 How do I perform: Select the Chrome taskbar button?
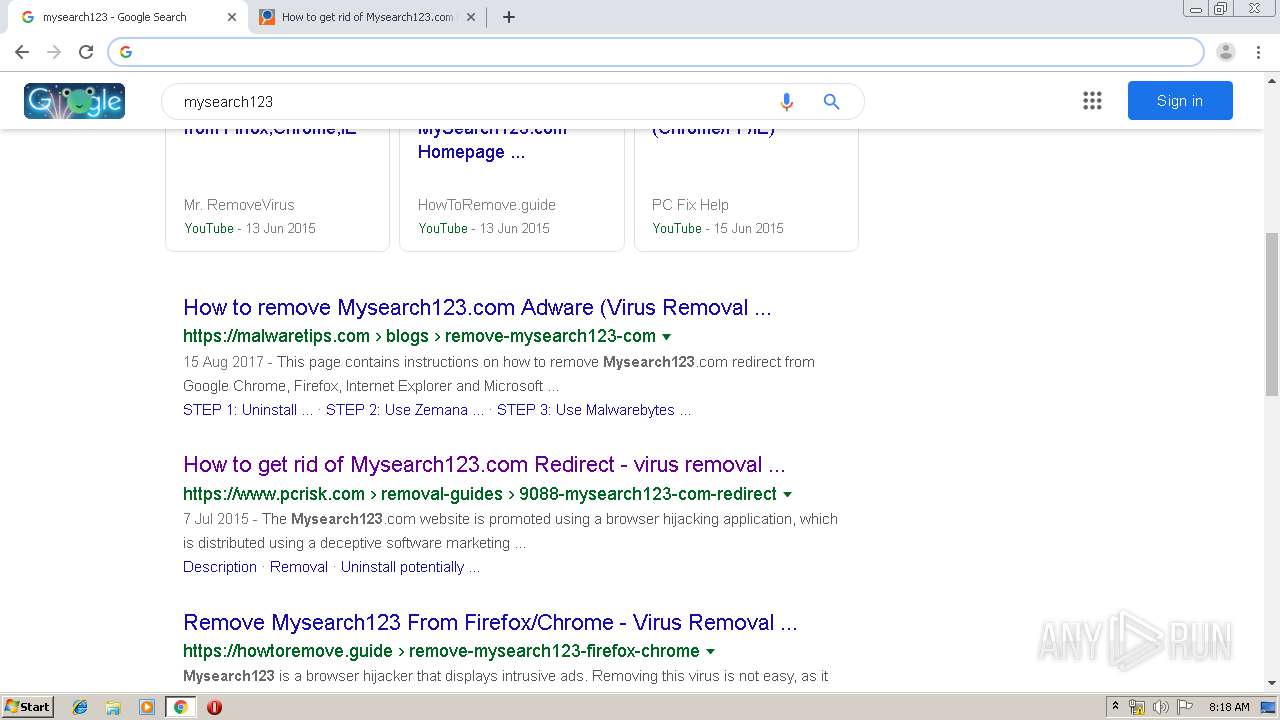[180, 707]
